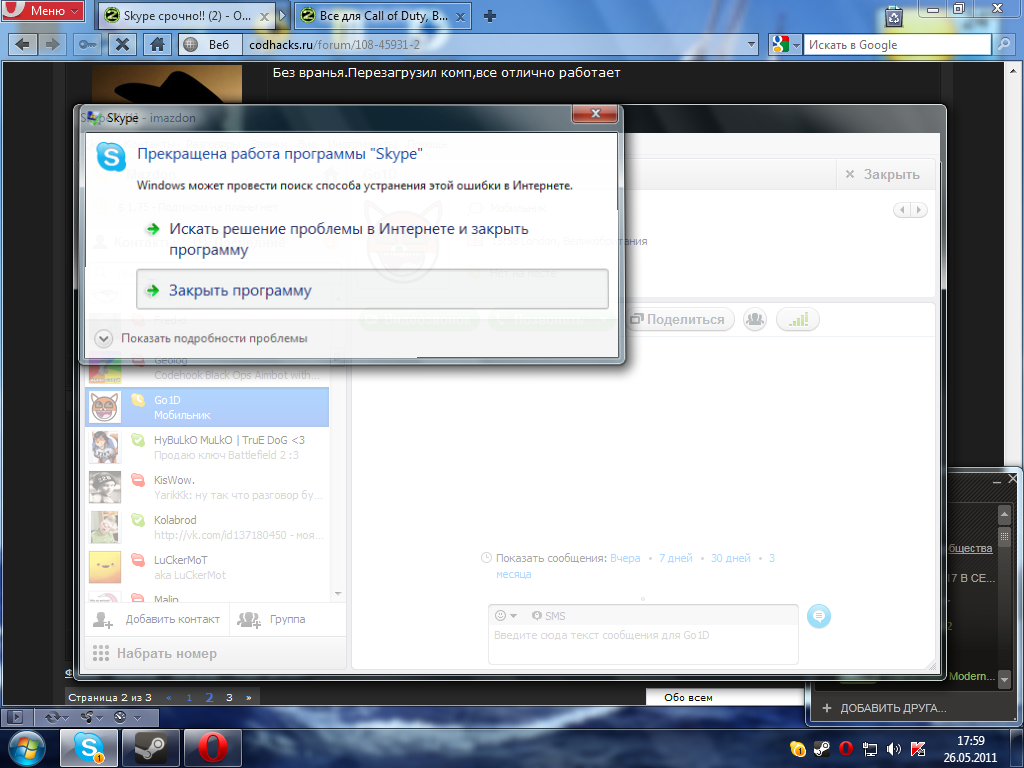Toggle the Opera panel button at bottom-left
The width and height of the screenshot is (1024, 768).
[x=14, y=717]
